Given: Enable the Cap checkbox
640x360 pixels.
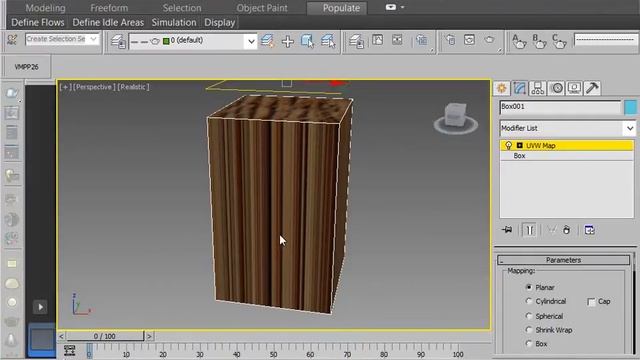Looking at the screenshot, I should (591, 302).
